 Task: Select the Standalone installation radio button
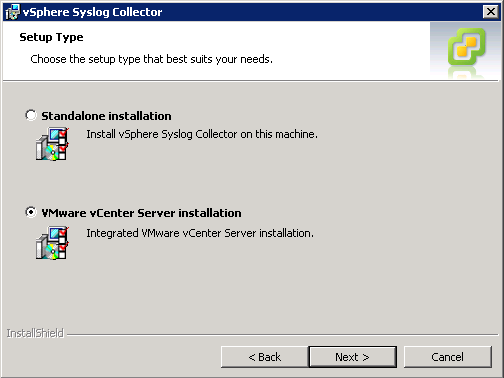click(31, 115)
